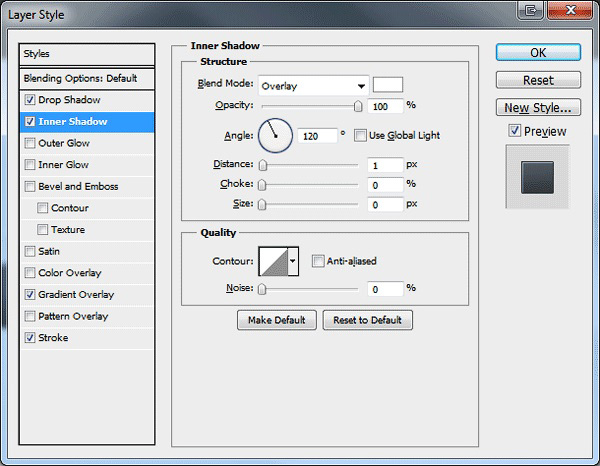Click the New Style... button
The height and width of the screenshot is (466, 600).
click(x=538, y=108)
